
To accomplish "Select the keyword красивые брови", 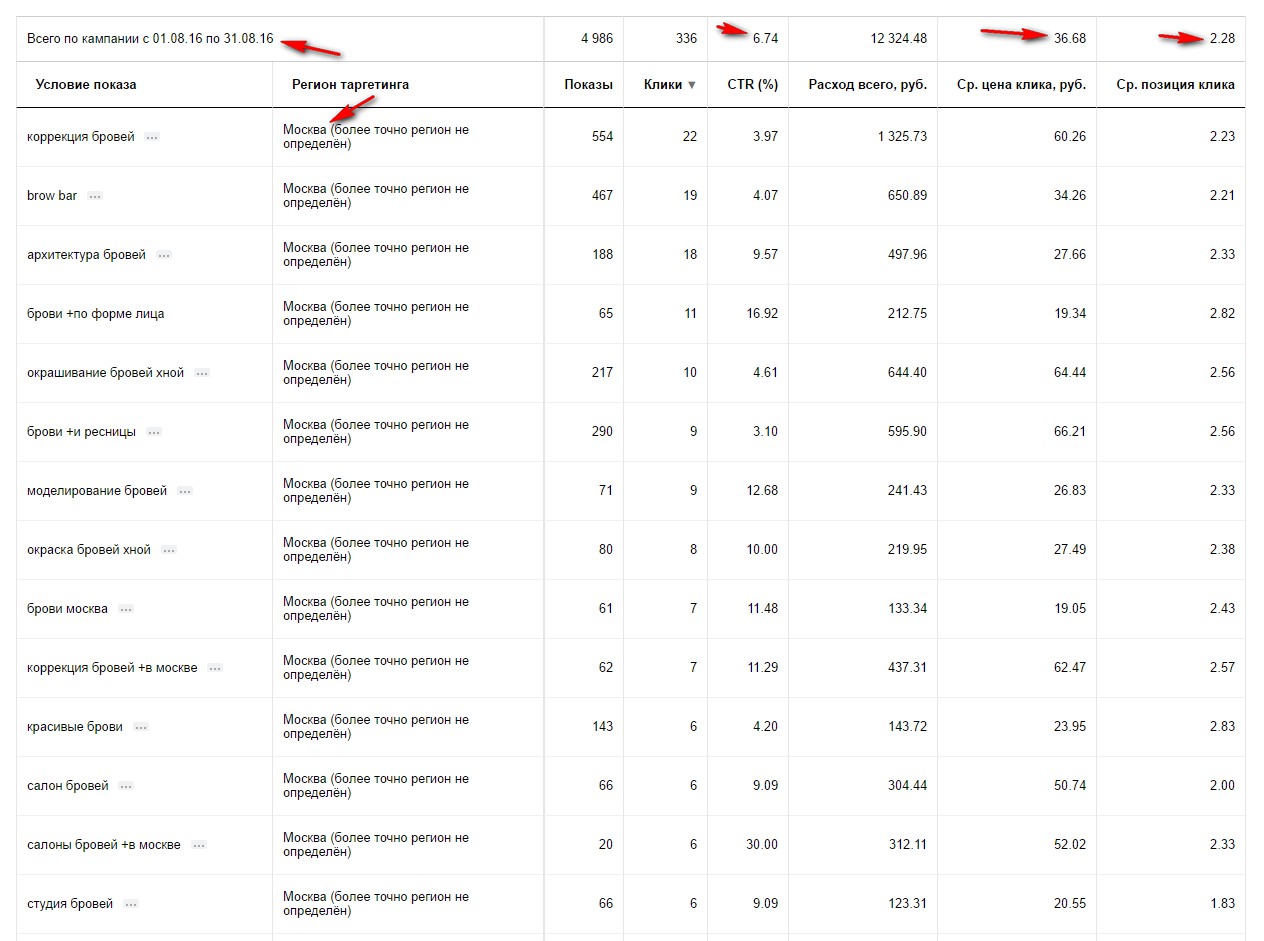I will (x=75, y=727).
